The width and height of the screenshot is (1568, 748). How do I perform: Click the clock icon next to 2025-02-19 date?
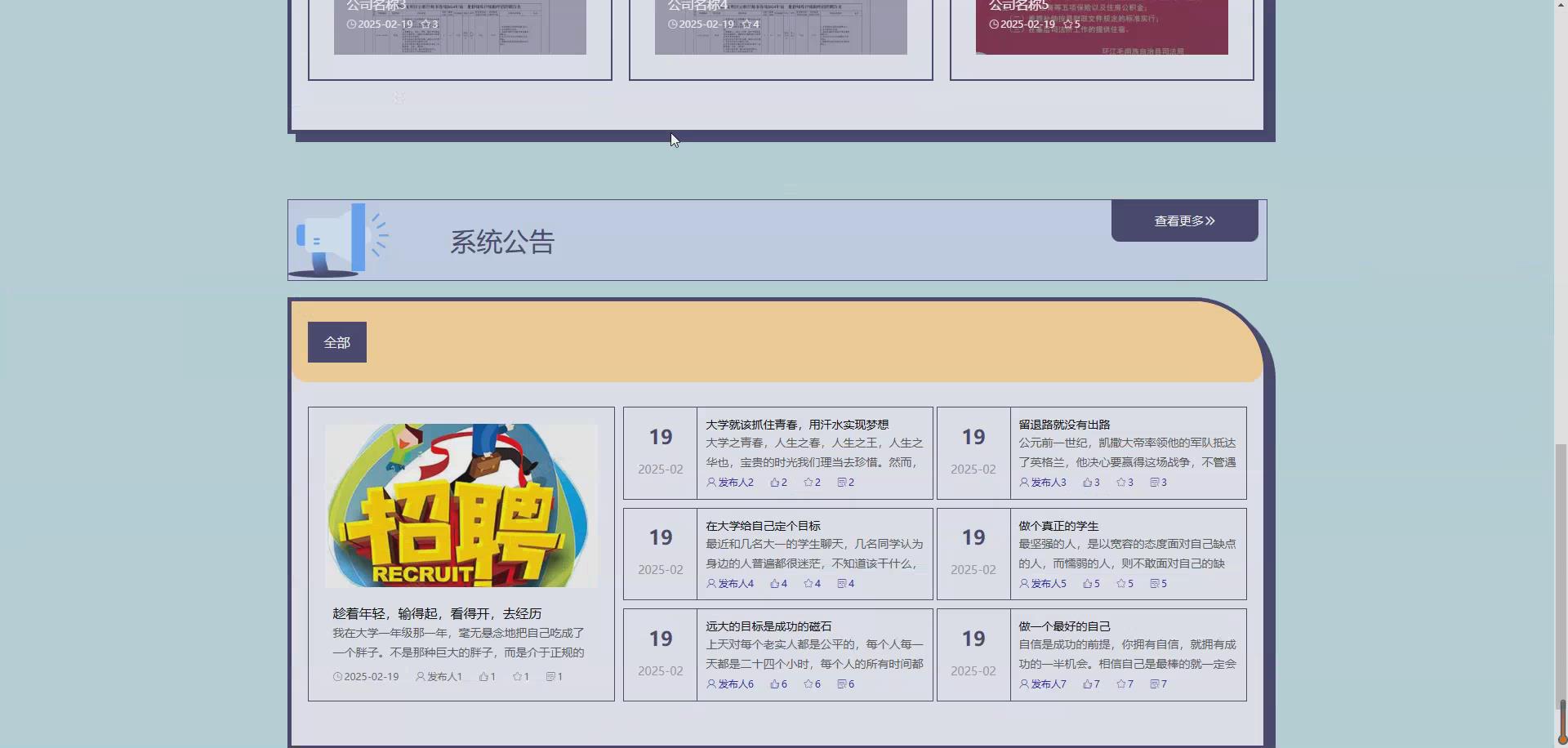(336, 676)
